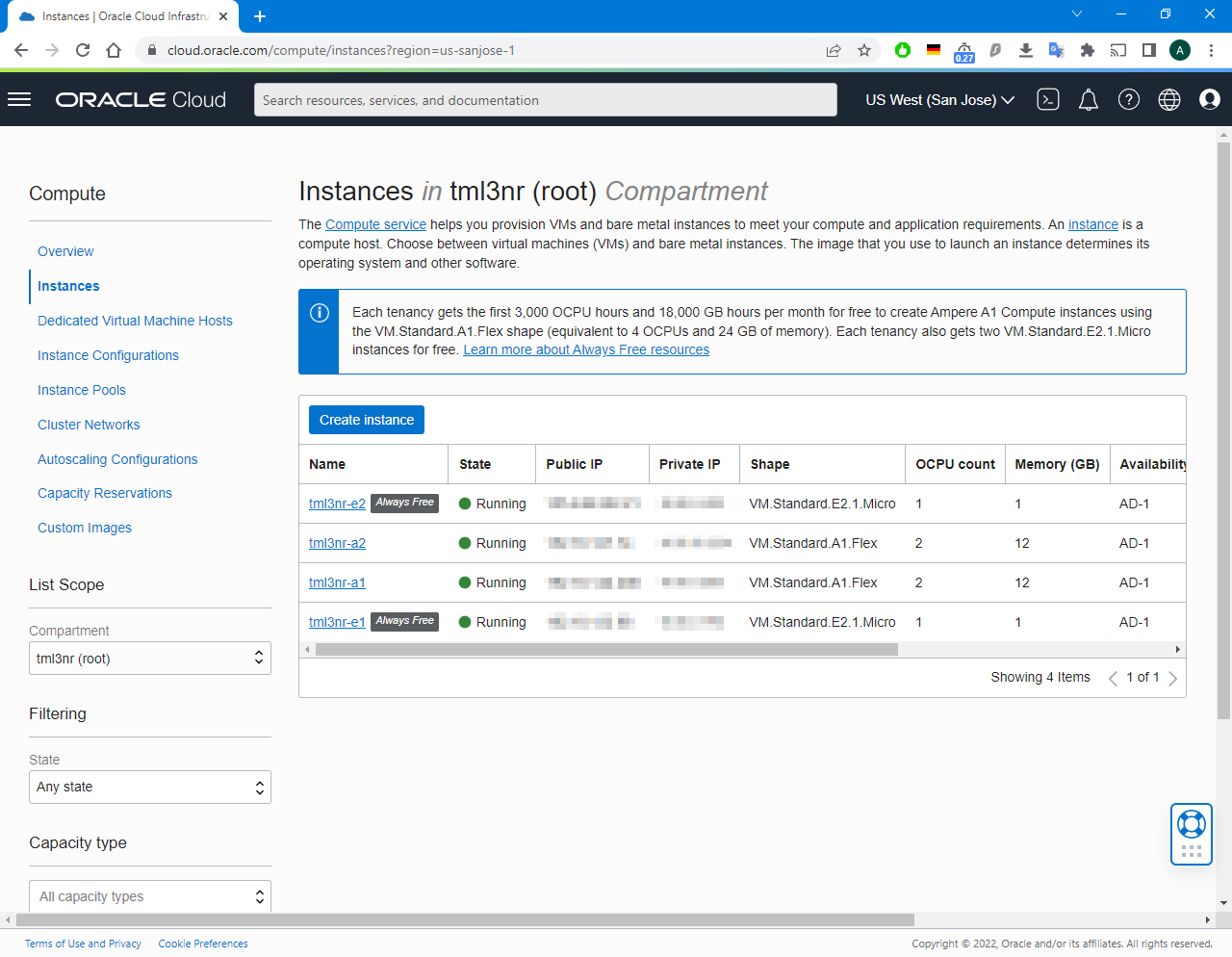Open Cookie Preferences link
The image size is (1232, 957).
[203, 944]
